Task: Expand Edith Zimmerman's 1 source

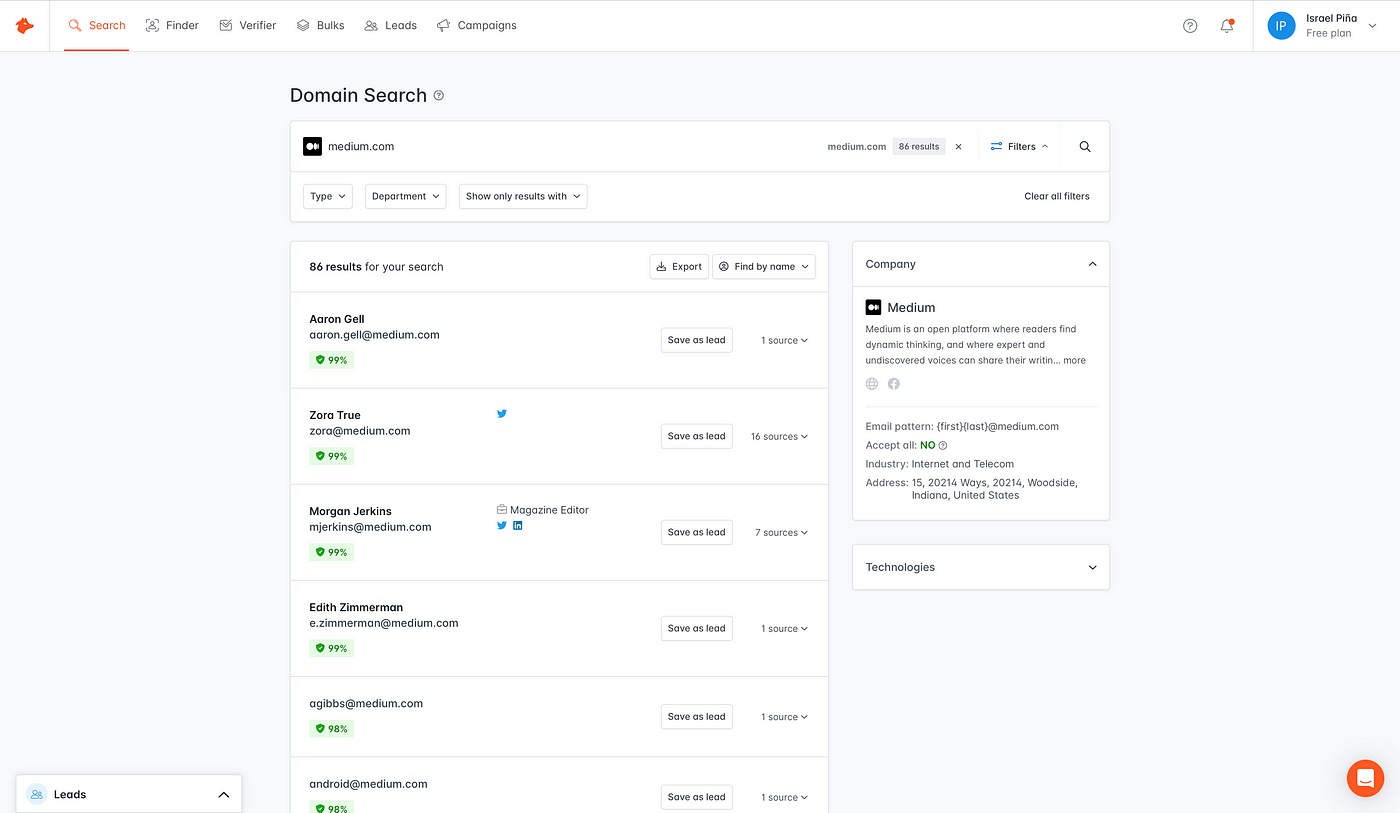Action: (x=784, y=629)
